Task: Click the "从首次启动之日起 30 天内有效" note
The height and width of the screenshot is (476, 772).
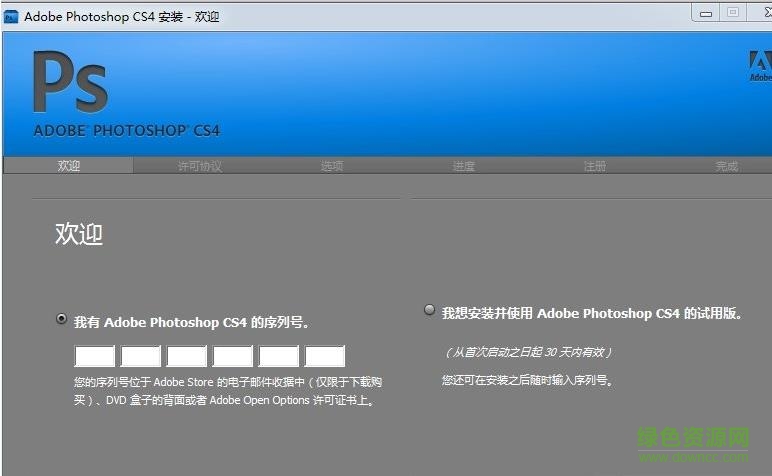Action: tap(528, 352)
